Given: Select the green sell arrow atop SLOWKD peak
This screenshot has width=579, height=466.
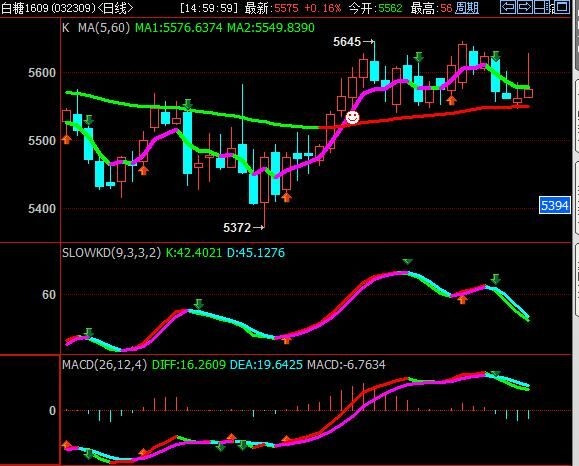Looking at the screenshot, I should tap(407, 262).
